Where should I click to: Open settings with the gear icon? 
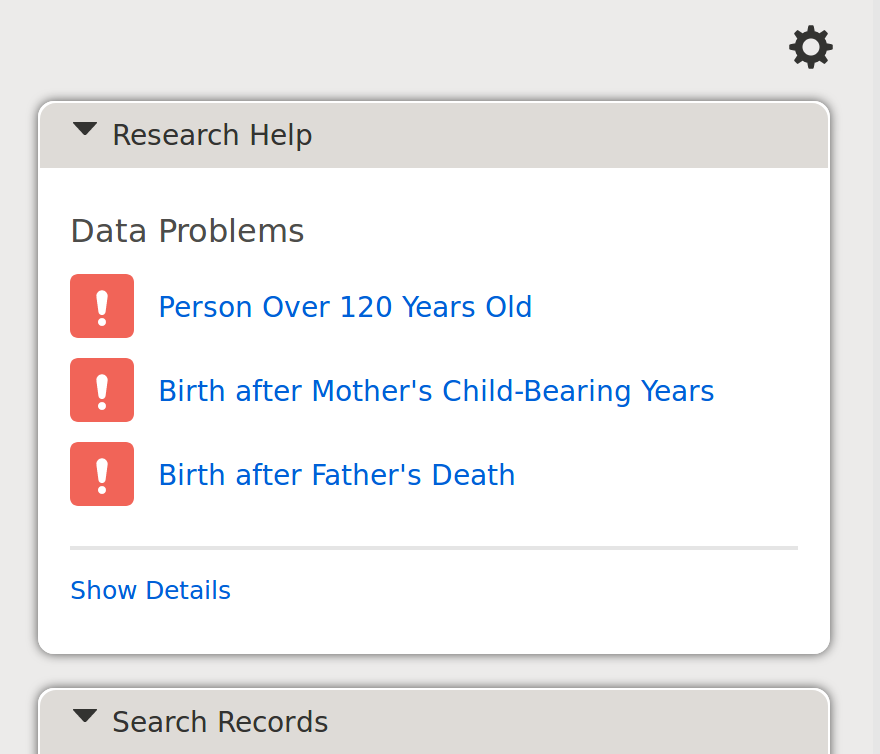point(810,47)
